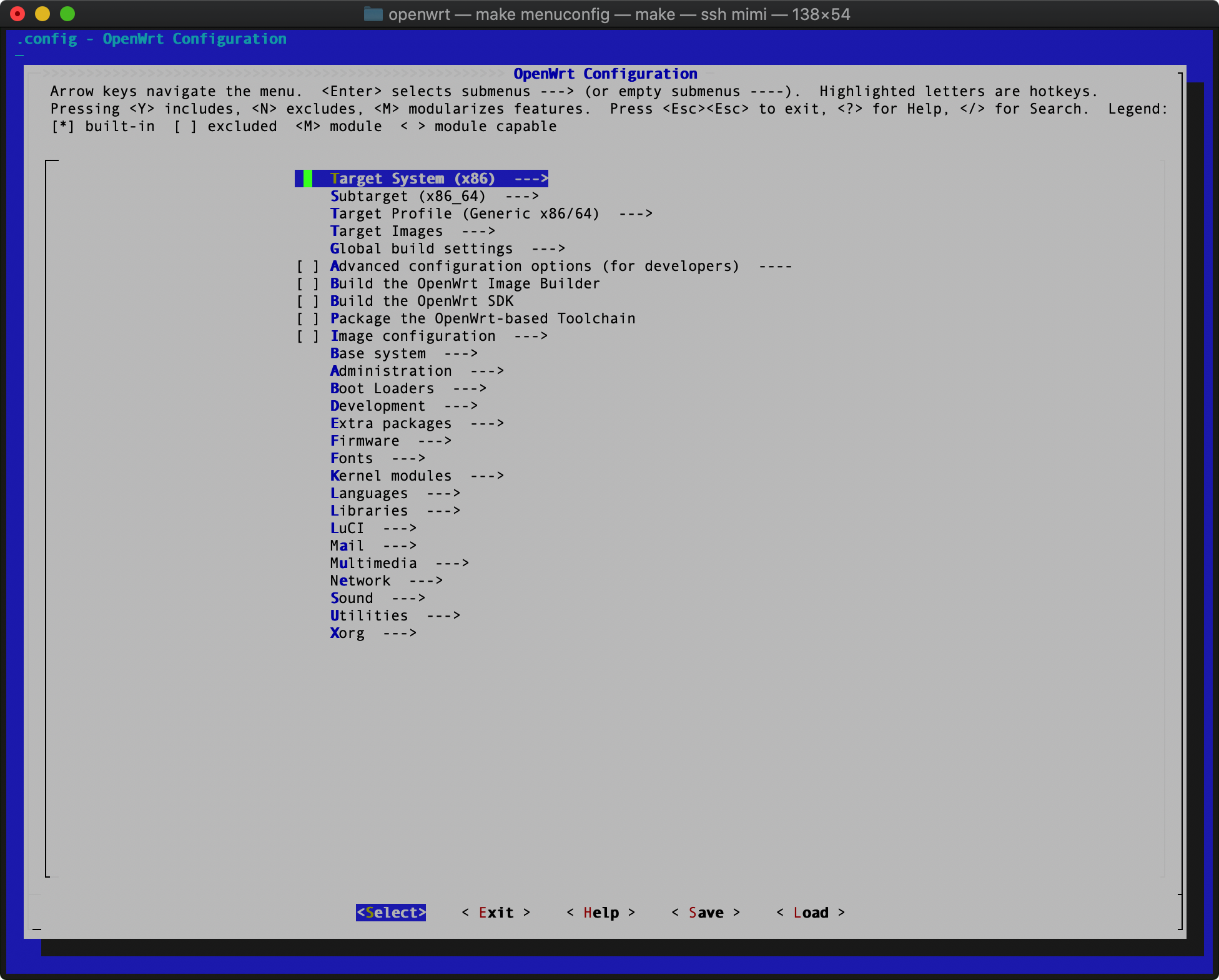Click the folder icon in title bar
This screenshot has height=980, width=1219.
pyautogui.click(x=373, y=14)
